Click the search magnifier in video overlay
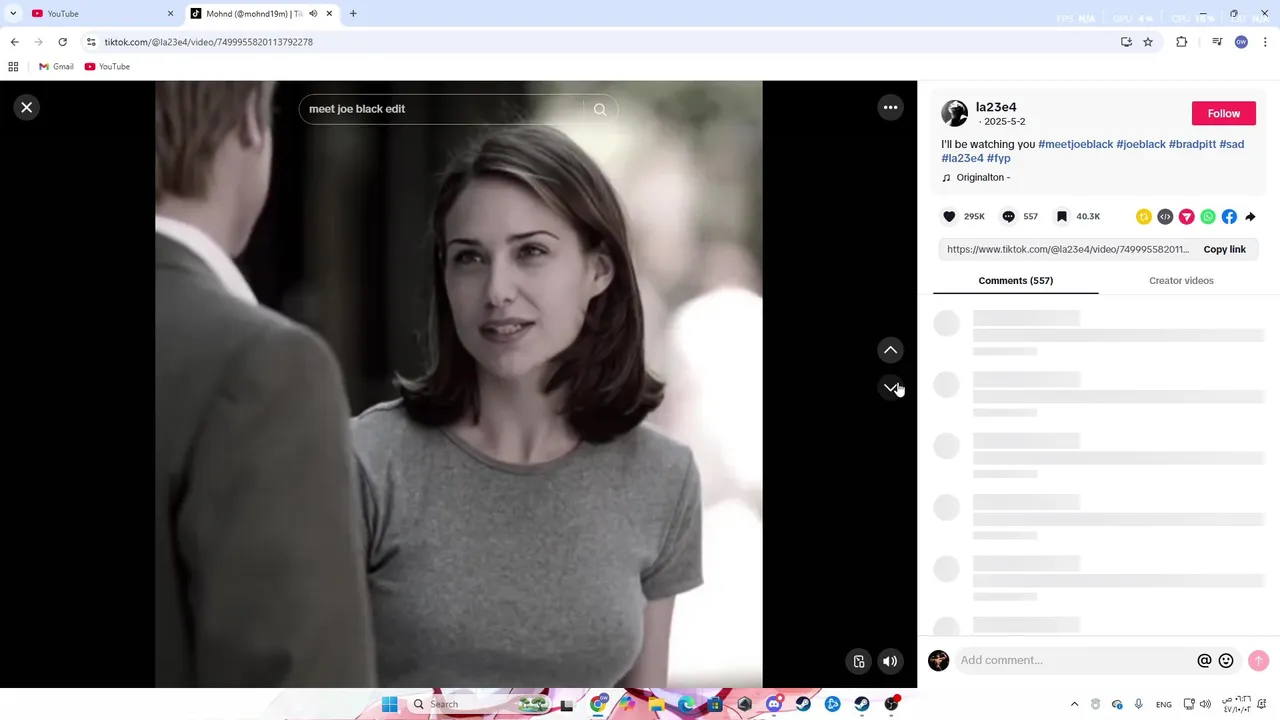Viewport: 1280px width, 720px height. (600, 109)
